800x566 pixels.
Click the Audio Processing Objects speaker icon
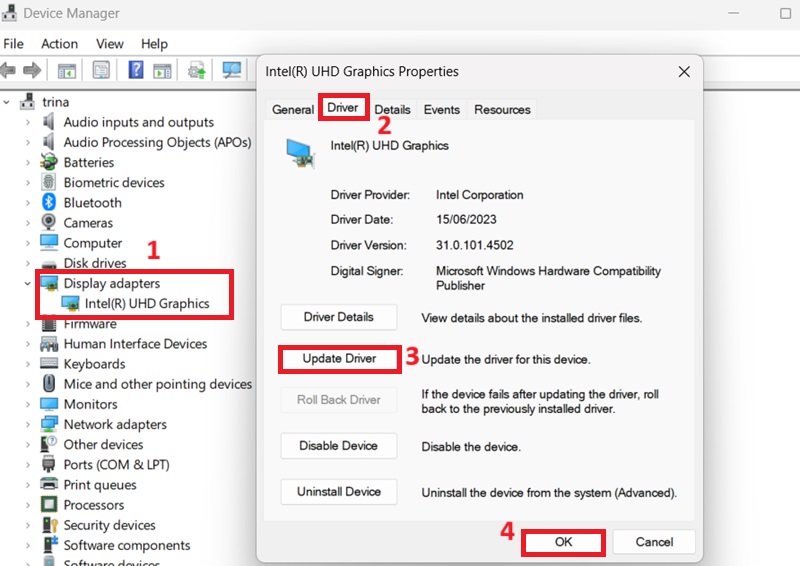(x=48, y=141)
